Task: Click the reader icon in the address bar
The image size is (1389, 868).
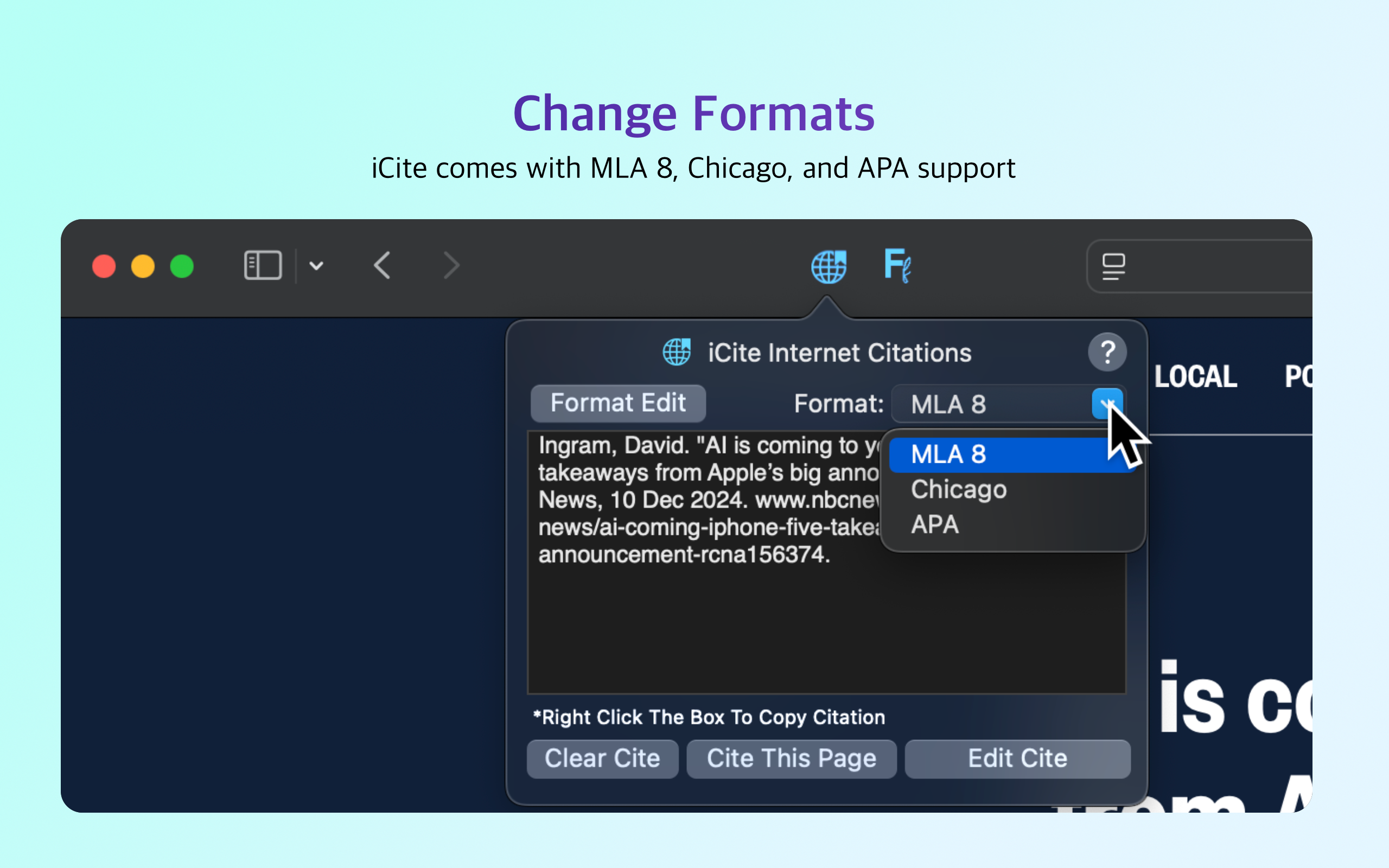Action: [x=1113, y=266]
